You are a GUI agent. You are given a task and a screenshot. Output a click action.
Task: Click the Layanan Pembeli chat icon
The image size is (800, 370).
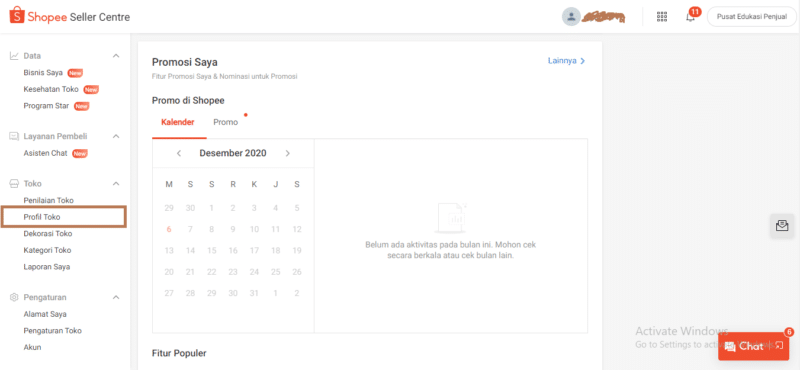(14, 136)
